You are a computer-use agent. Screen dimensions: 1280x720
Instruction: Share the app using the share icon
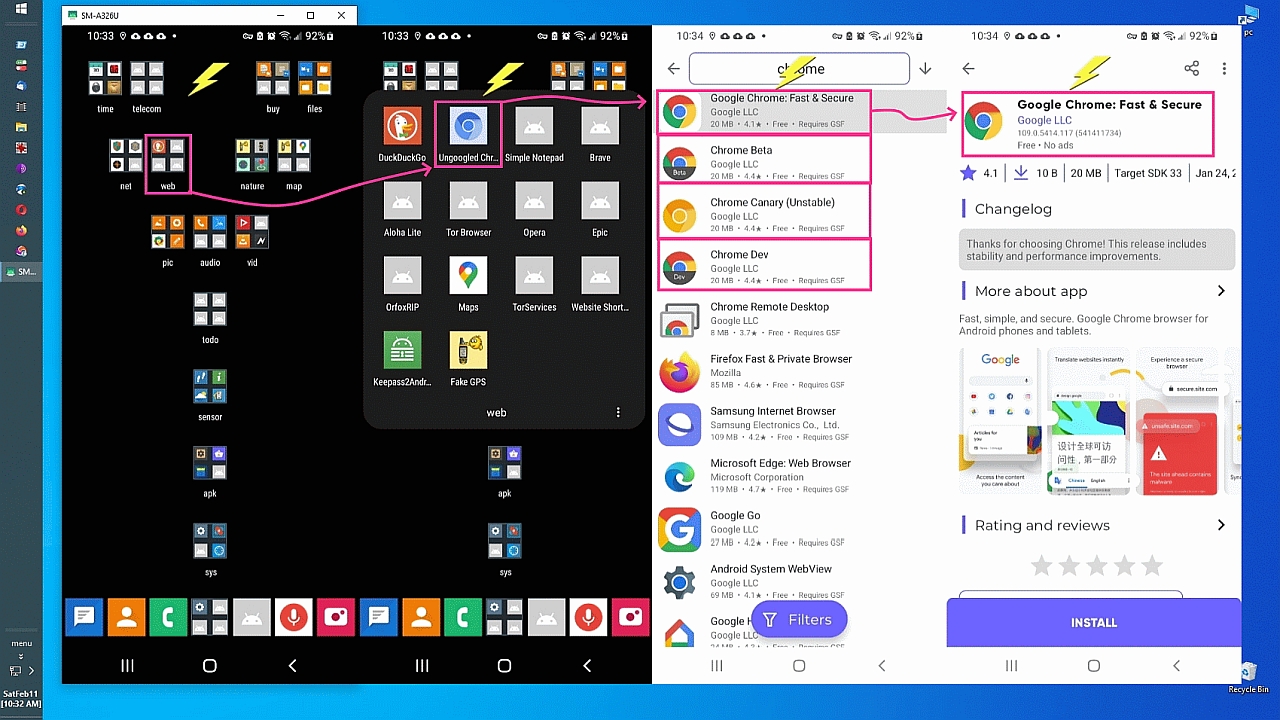(1191, 69)
